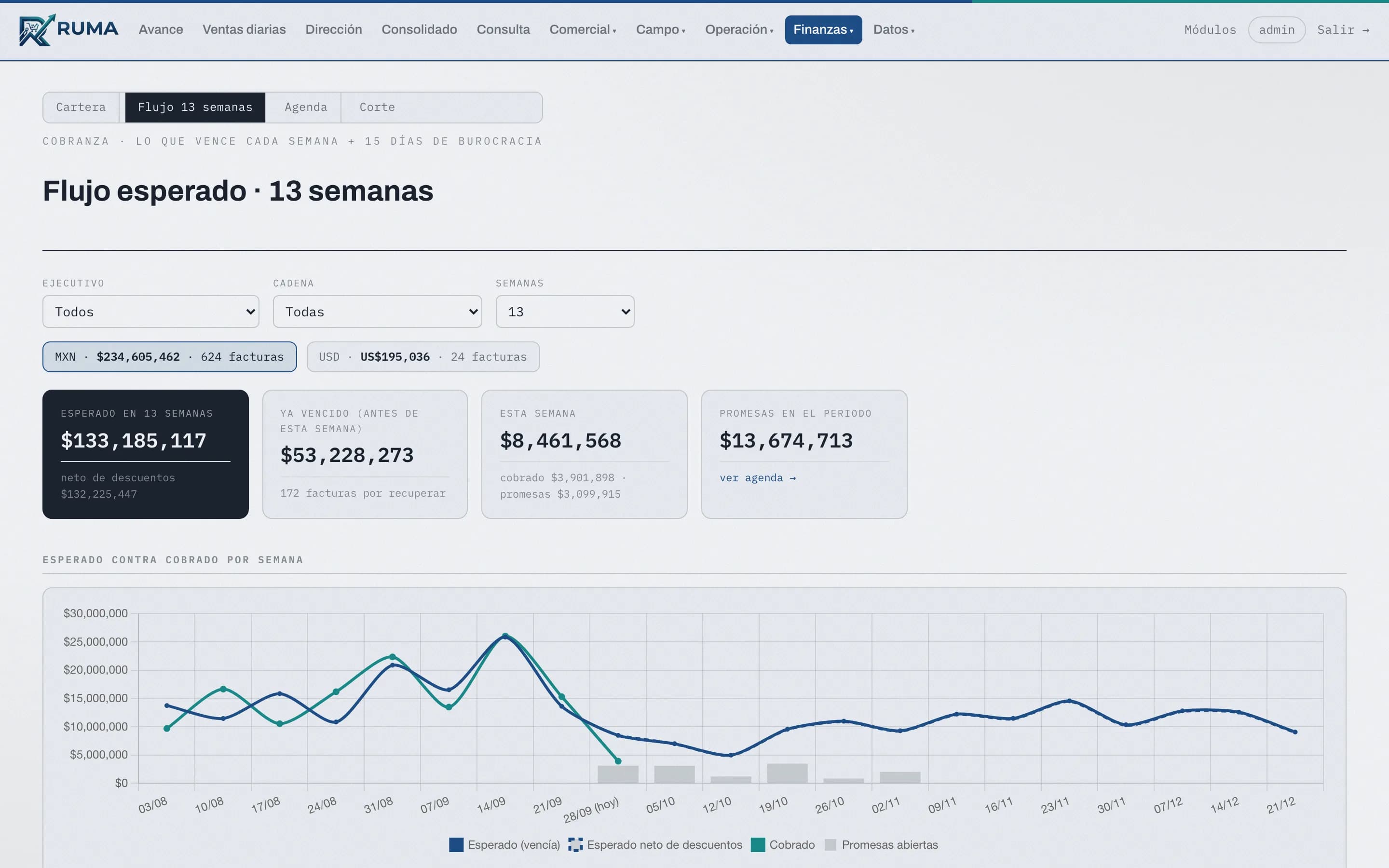Open the Cadena dropdown
The width and height of the screenshot is (1389, 868).
[378, 312]
